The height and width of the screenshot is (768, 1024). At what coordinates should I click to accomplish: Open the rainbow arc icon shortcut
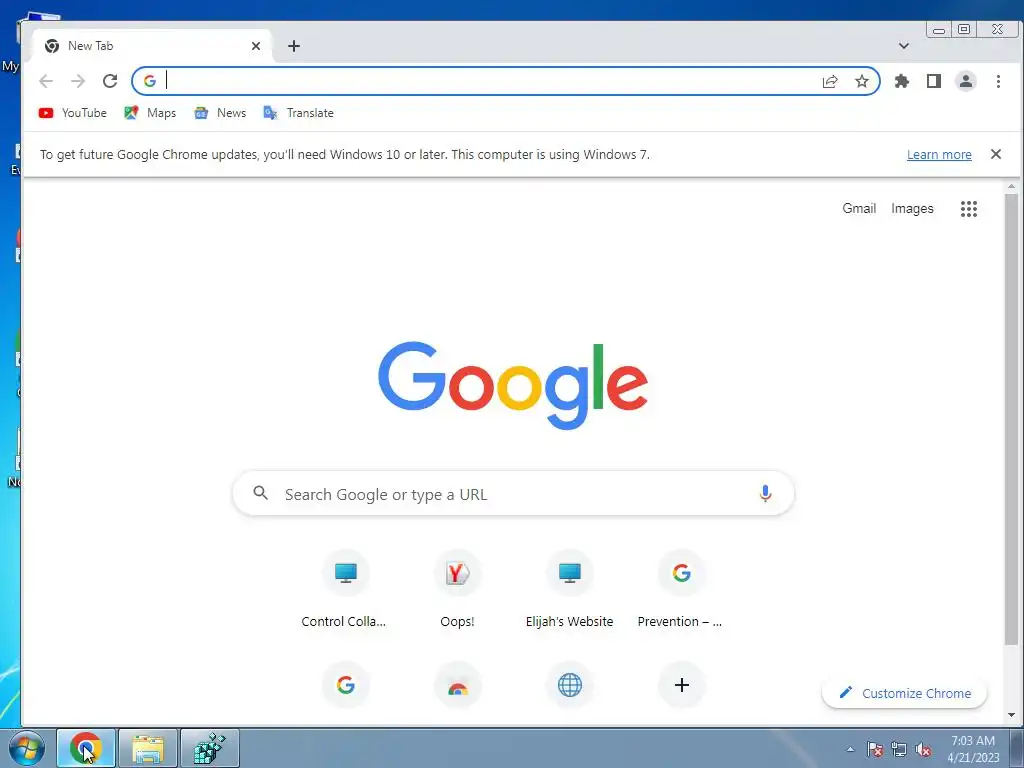[x=458, y=685]
